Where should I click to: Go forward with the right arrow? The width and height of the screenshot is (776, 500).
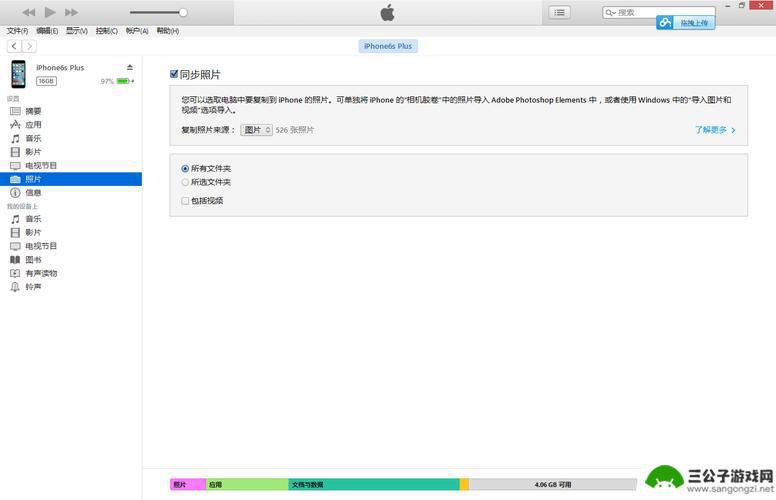pyautogui.click(x=29, y=46)
